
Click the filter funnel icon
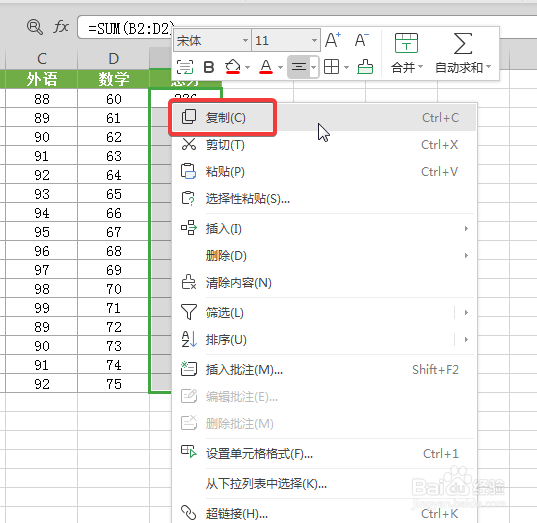tap(189, 312)
